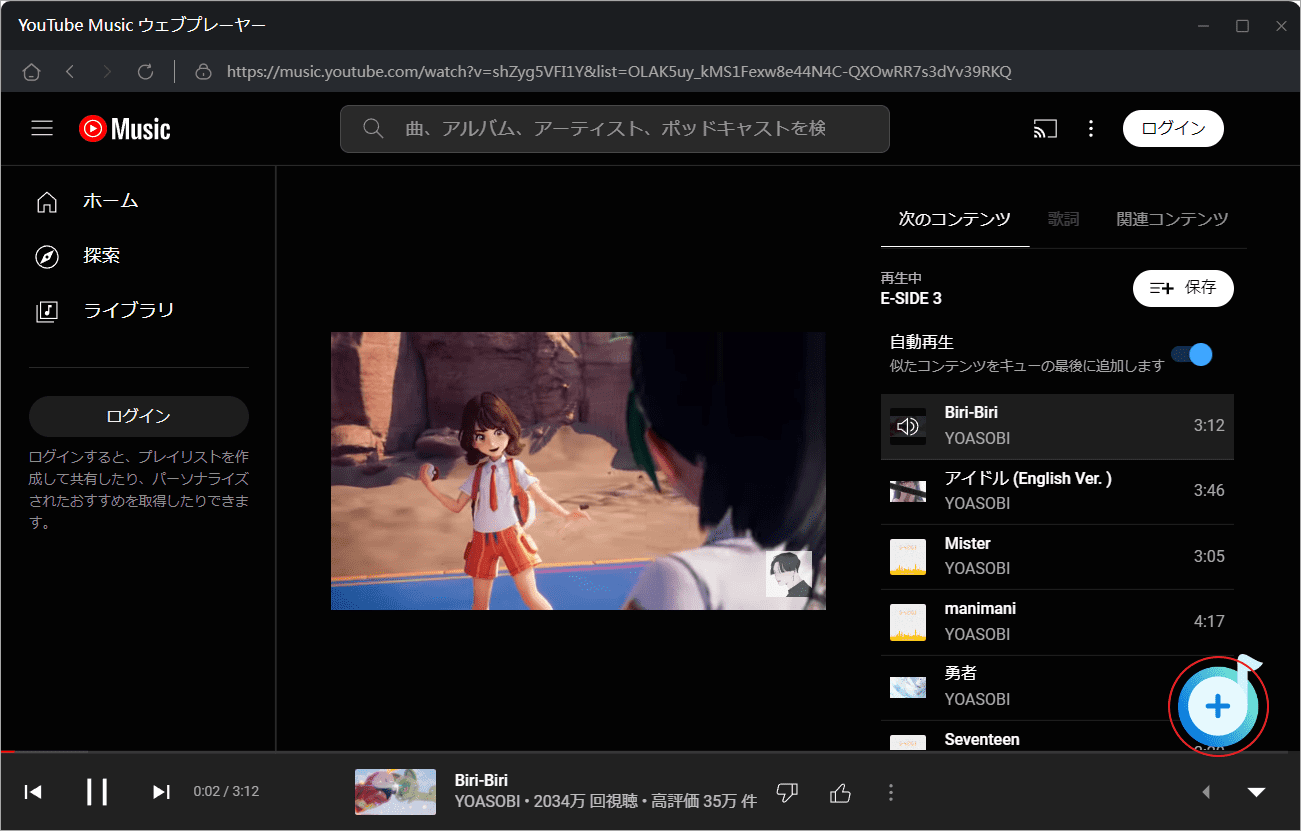The image size is (1301, 831).
Task: Switch to the 次のコンテンツ tab
Action: pos(954,219)
